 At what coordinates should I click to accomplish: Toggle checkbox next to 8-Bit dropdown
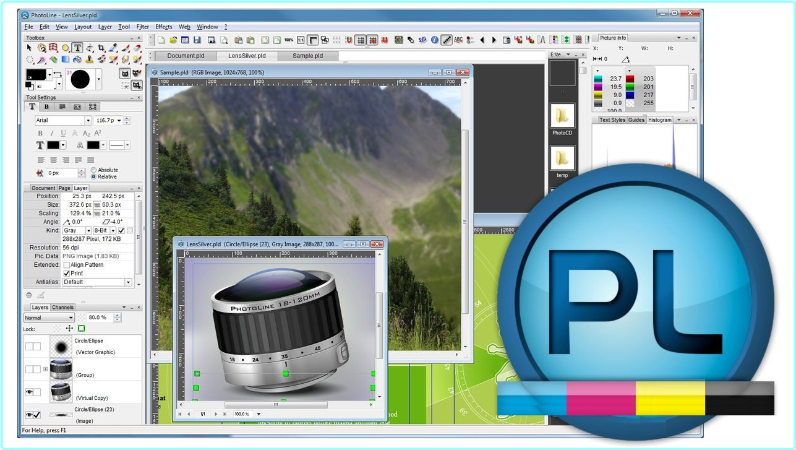pos(121,231)
